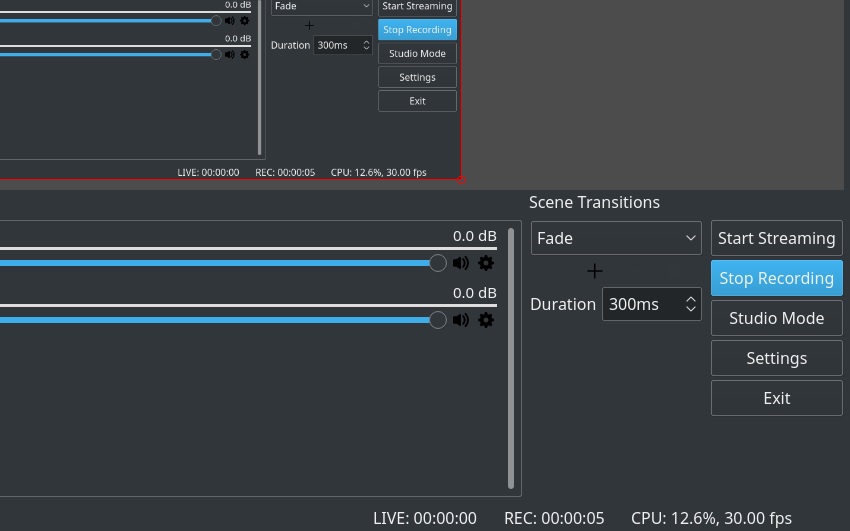
Task: Click the LIVE: 00:00:00 text inside preview
Action: [x=208, y=172]
